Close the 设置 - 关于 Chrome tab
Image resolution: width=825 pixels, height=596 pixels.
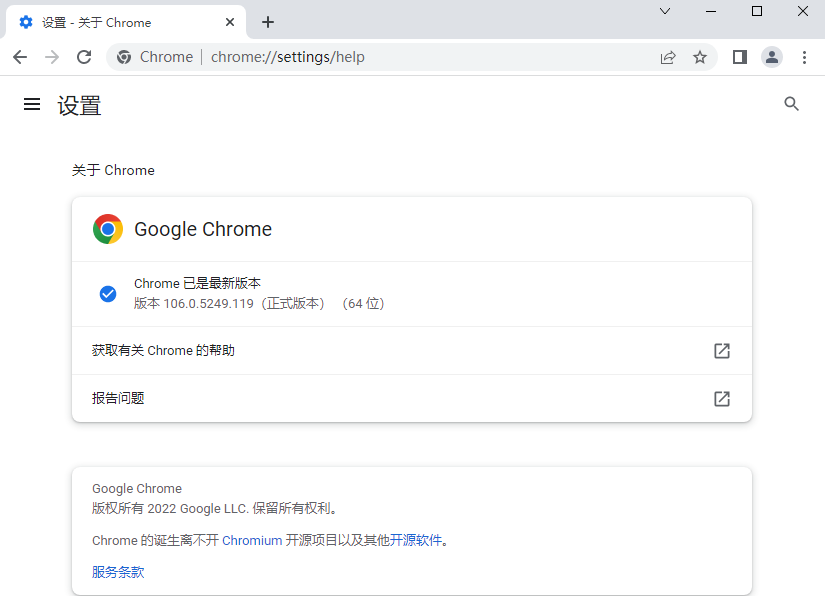(x=230, y=22)
